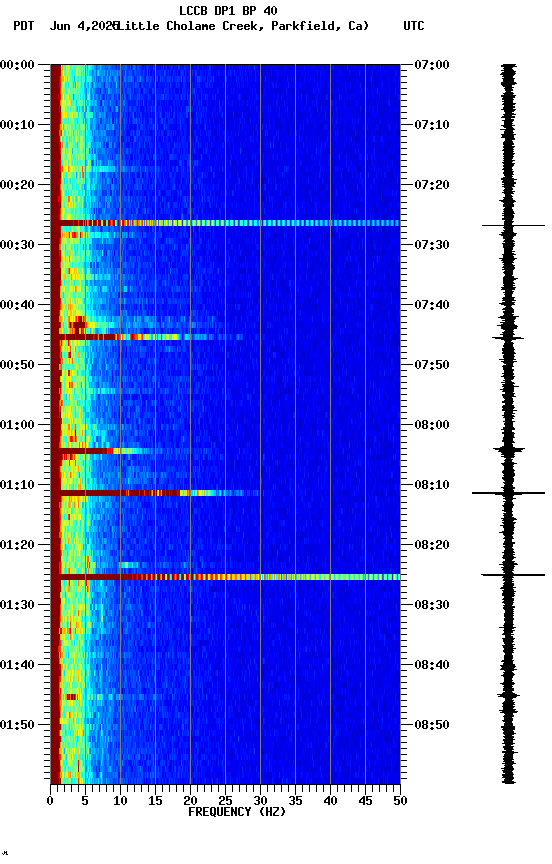Click the 08:50 UTC time label
The image size is (552, 864).
(x=431, y=725)
